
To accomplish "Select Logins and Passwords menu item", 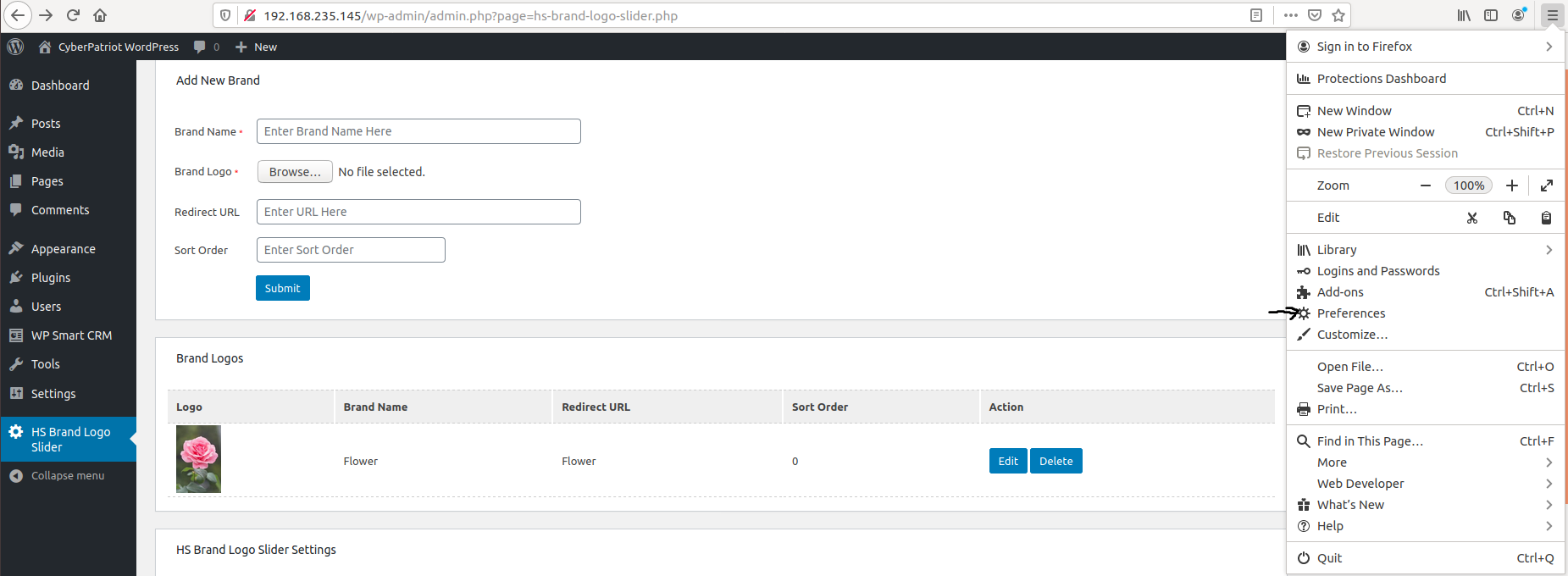I will click(1377, 271).
